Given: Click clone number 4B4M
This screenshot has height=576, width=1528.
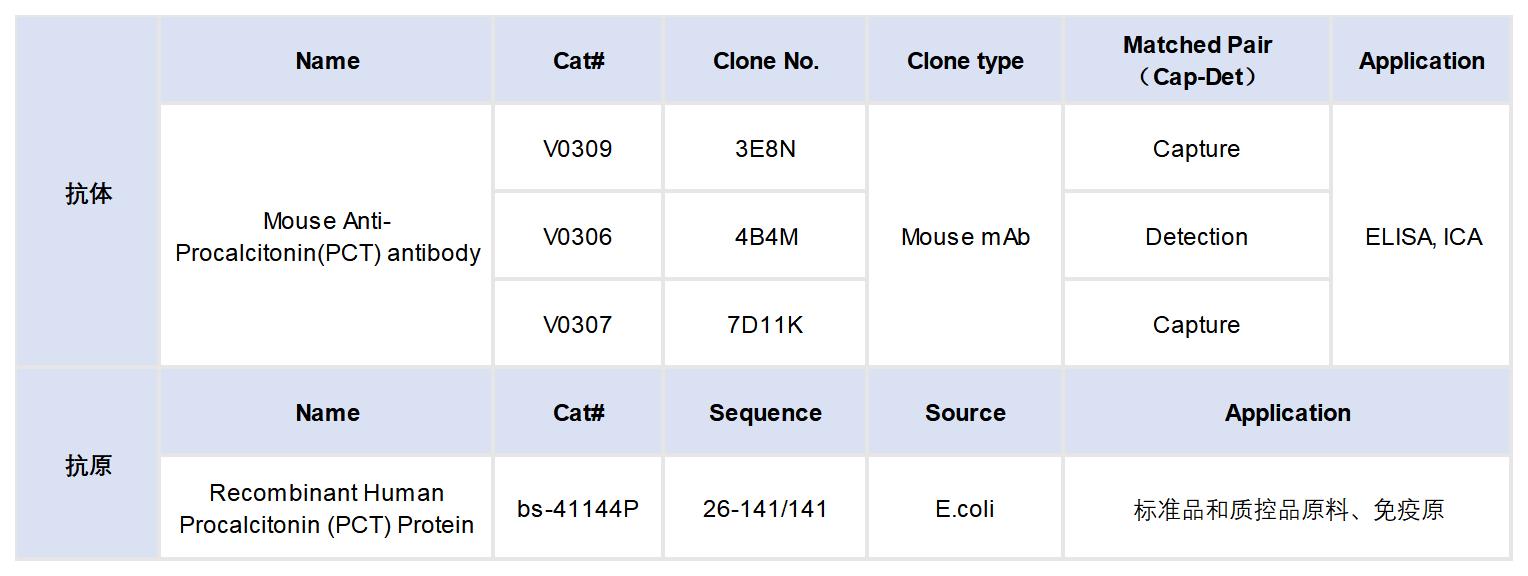Looking at the screenshot, I should click(x=765, y=237).
